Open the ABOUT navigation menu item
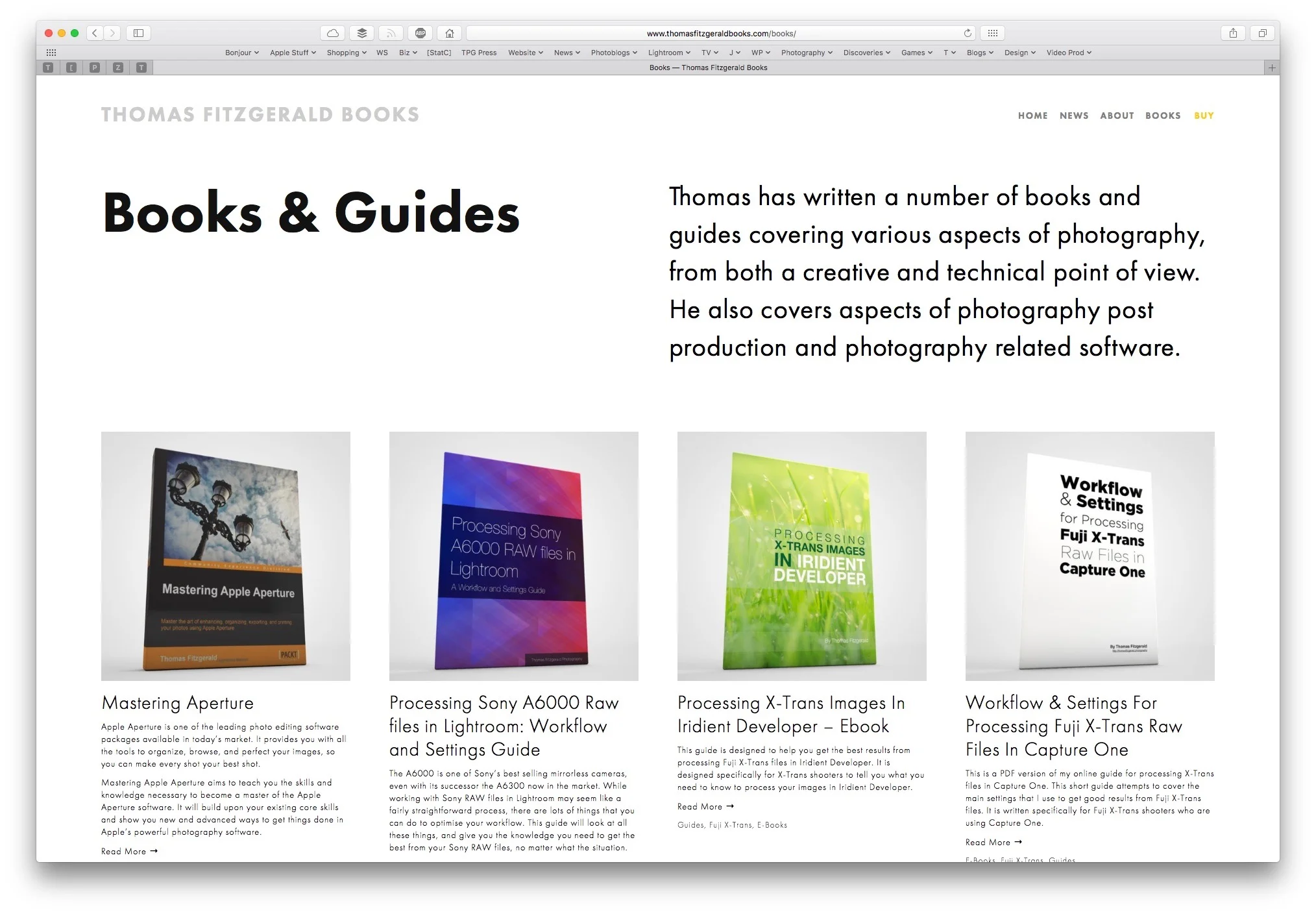The width and height of the screenshot is (1316, 914). point(1117,116)
